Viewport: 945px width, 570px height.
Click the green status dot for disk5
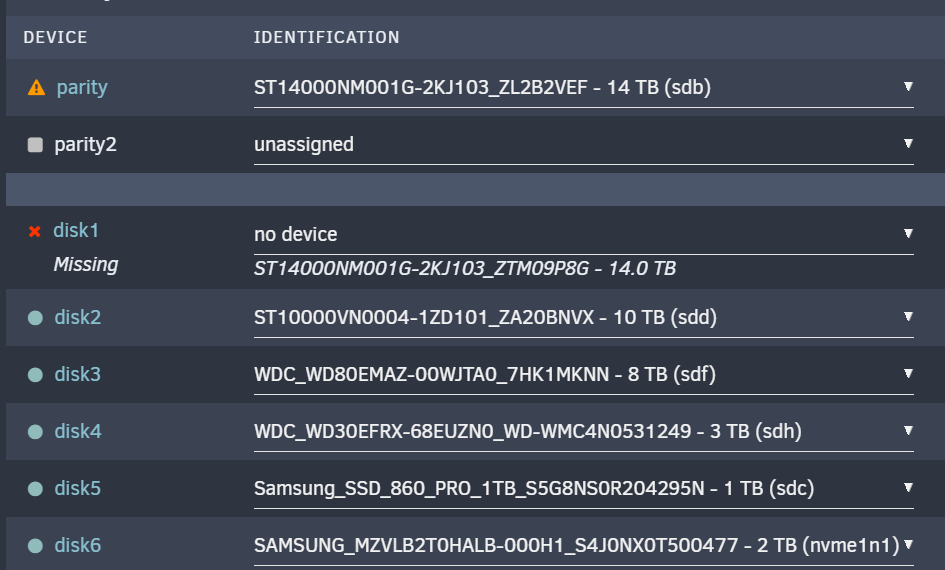tap(36, 489)
